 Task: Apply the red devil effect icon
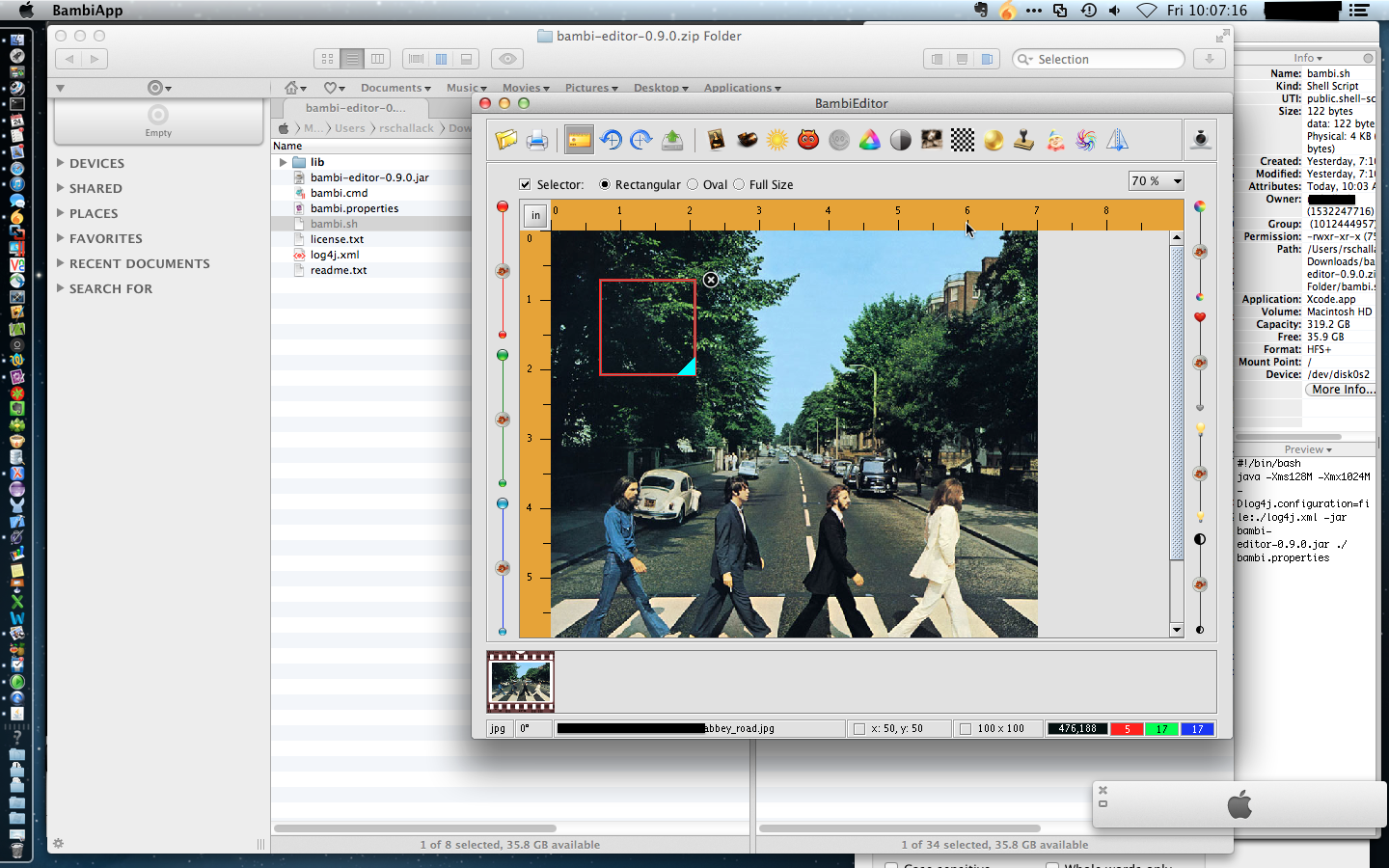tap(806, 140)
